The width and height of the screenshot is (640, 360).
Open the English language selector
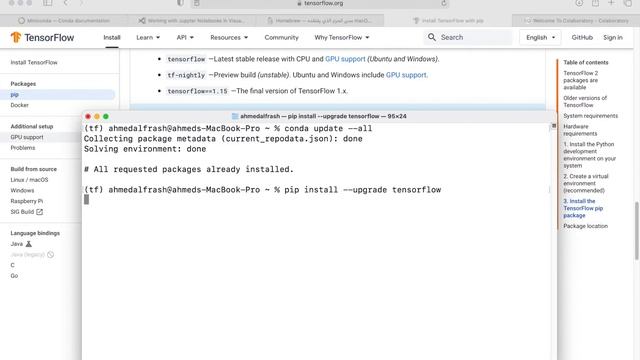tap(540, 38)
